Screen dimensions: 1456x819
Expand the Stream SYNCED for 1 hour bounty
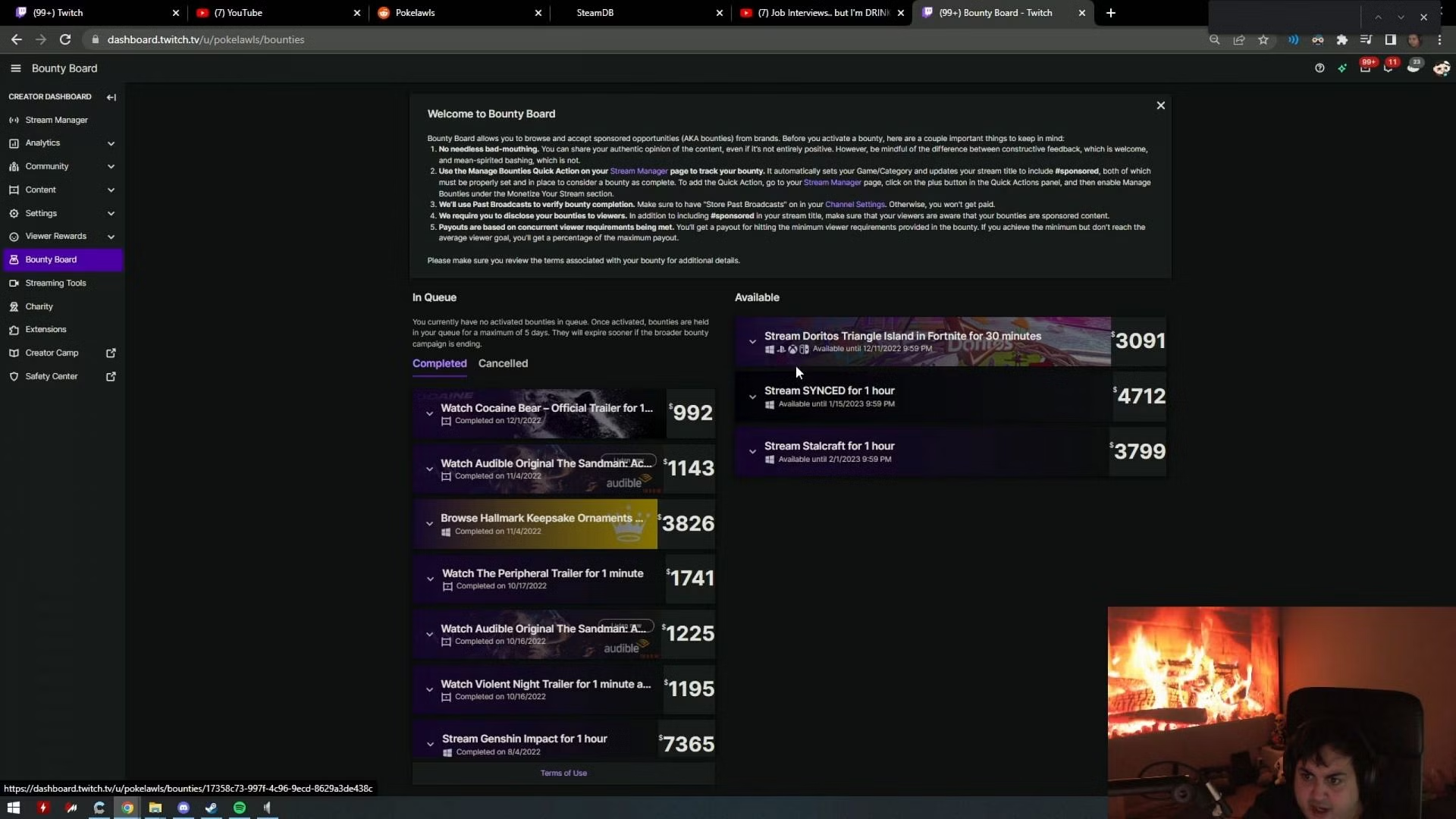pyautogui.click(x=752, y=397)
